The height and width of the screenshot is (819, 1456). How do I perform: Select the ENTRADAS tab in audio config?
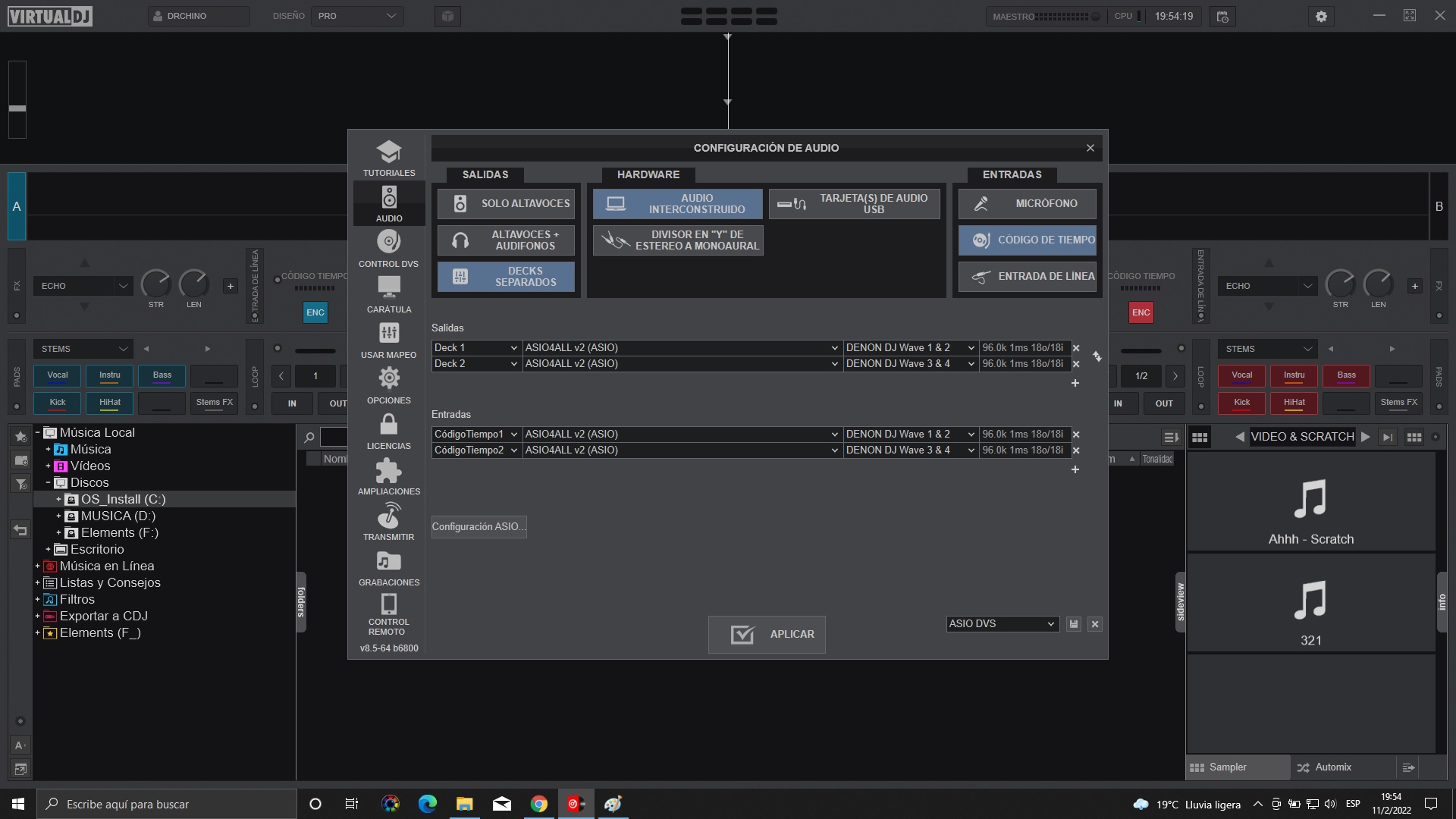[x=1012, y=174]
